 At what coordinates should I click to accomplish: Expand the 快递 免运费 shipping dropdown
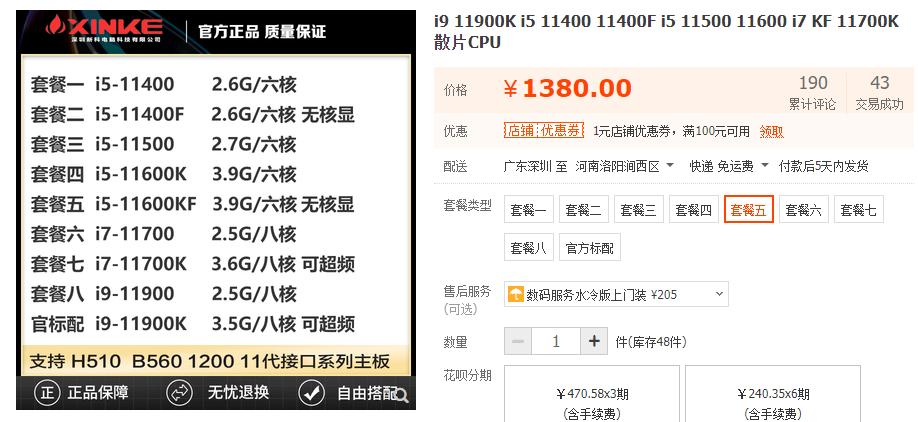pos(729,166)
